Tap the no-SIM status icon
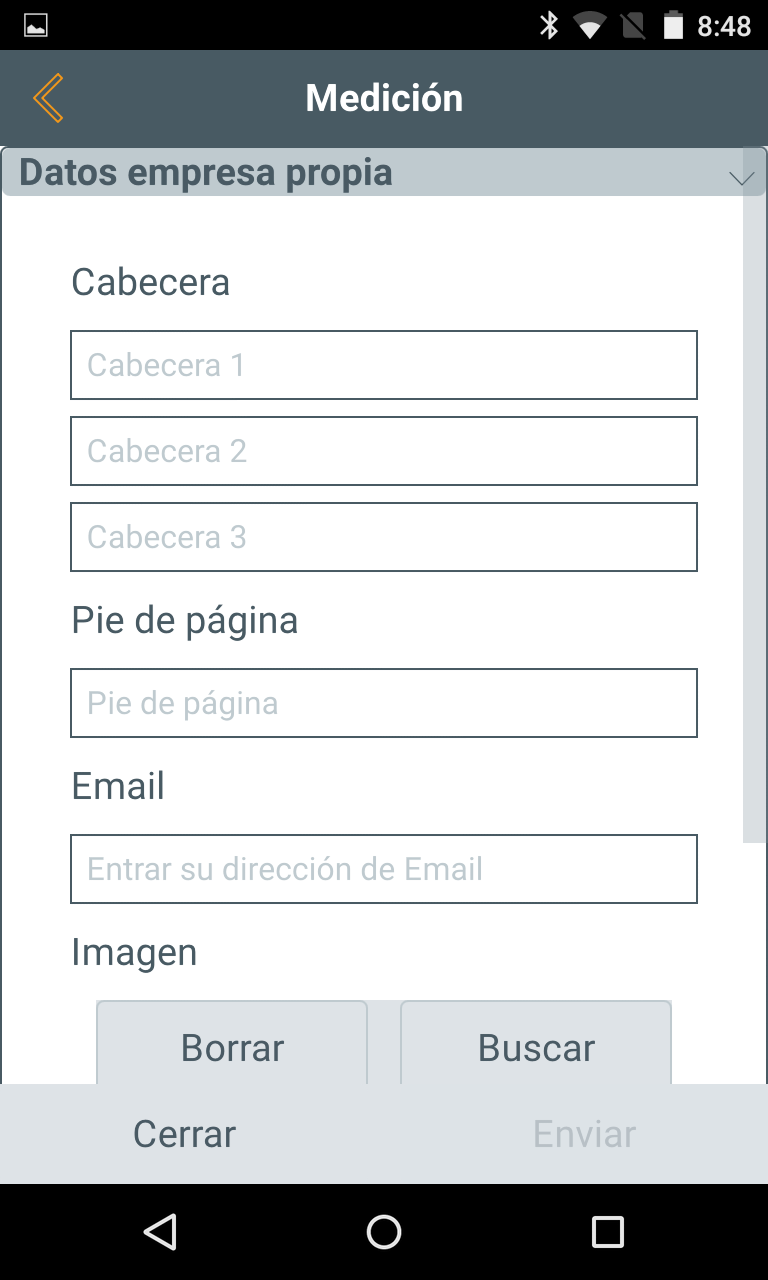Image resolution: width=768 pixels, height=1280 pixels. coord(633,25)
